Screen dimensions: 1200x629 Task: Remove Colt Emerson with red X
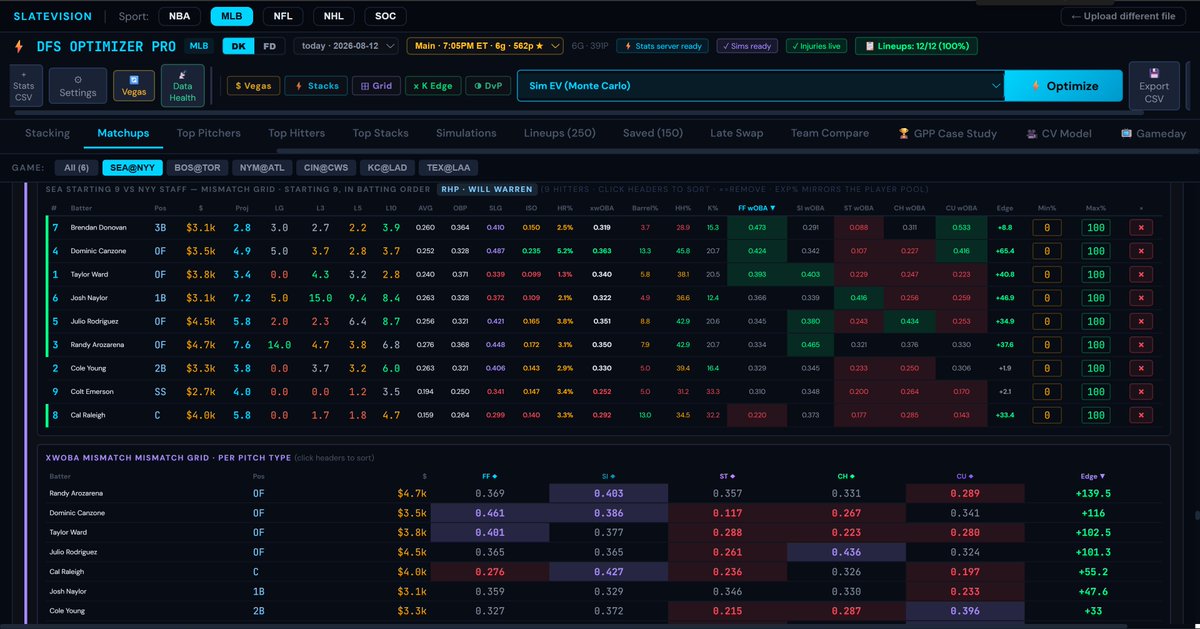[1142, 392]
